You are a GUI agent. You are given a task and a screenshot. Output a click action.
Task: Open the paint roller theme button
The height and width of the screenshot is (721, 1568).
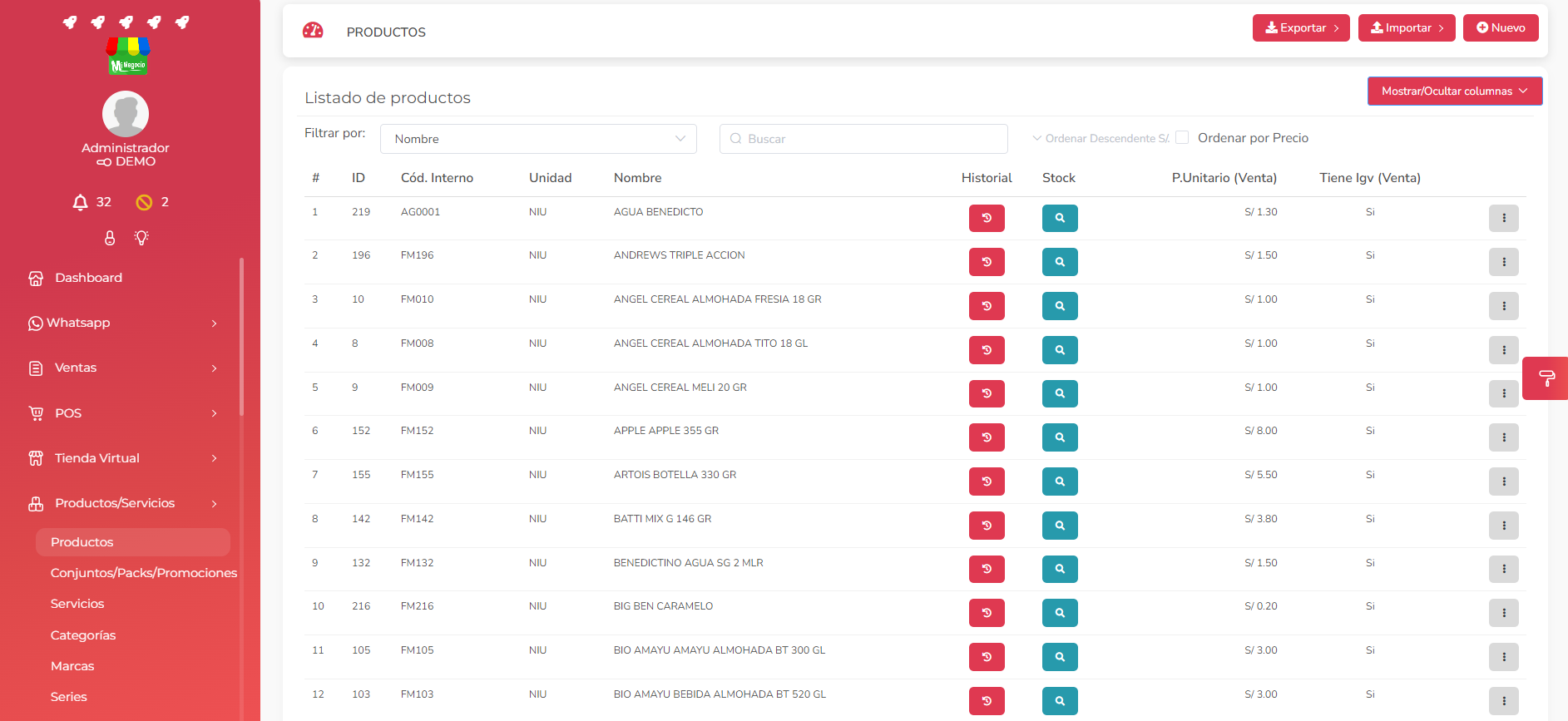tap(1546, 378)
